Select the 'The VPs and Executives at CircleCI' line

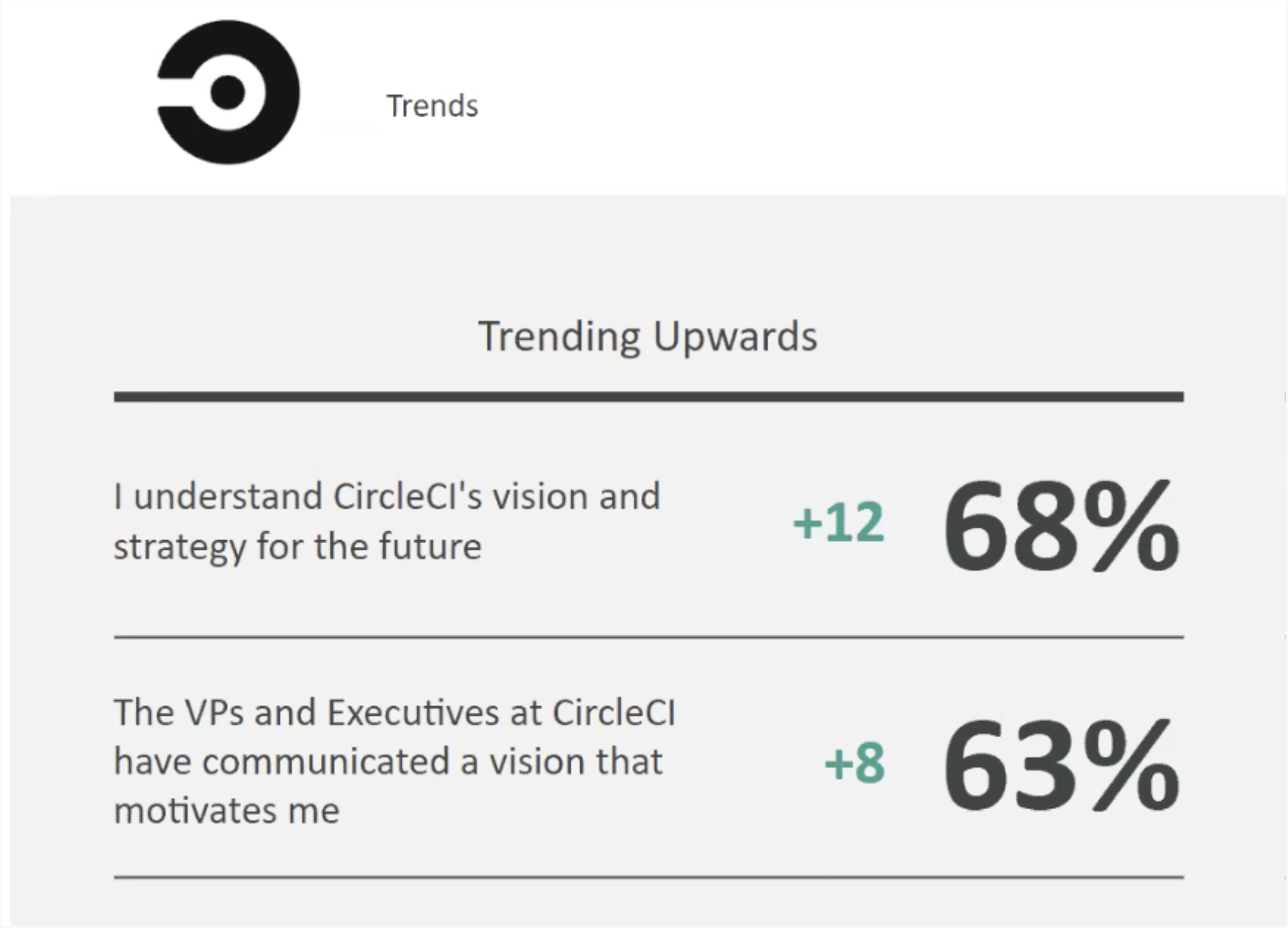[x=395, y=712]
